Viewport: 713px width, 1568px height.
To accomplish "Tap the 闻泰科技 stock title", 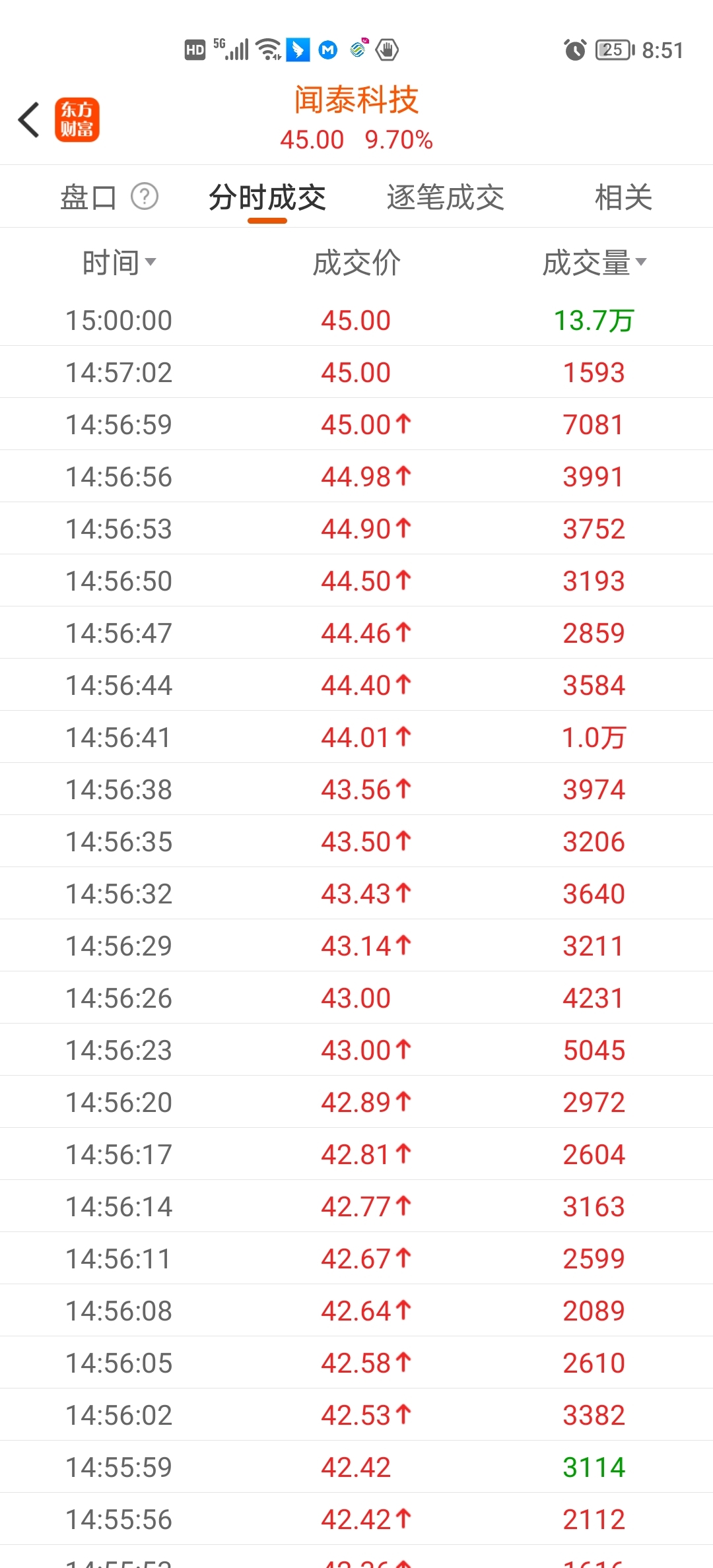I will [x=356, y=100].
